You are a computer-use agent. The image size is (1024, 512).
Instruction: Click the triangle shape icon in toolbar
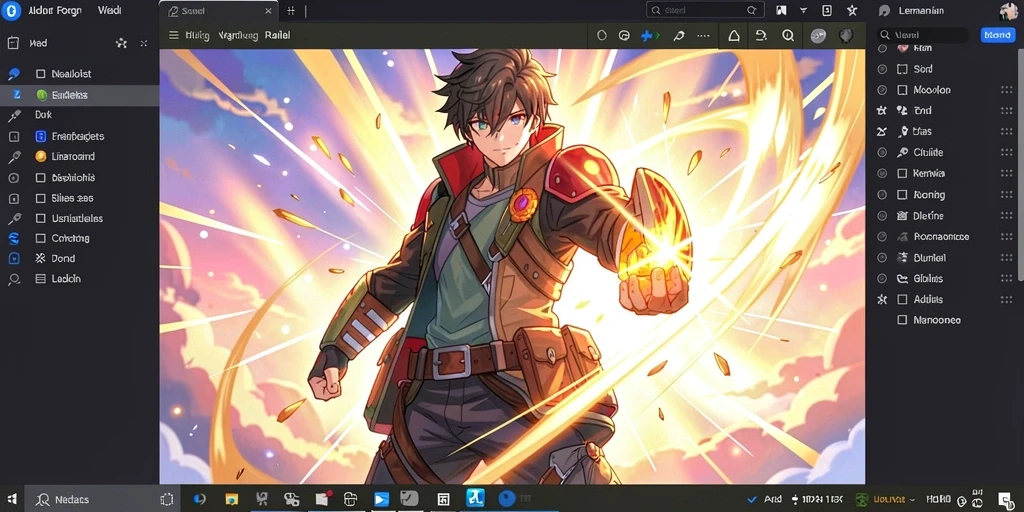click(x=734, y=36)
